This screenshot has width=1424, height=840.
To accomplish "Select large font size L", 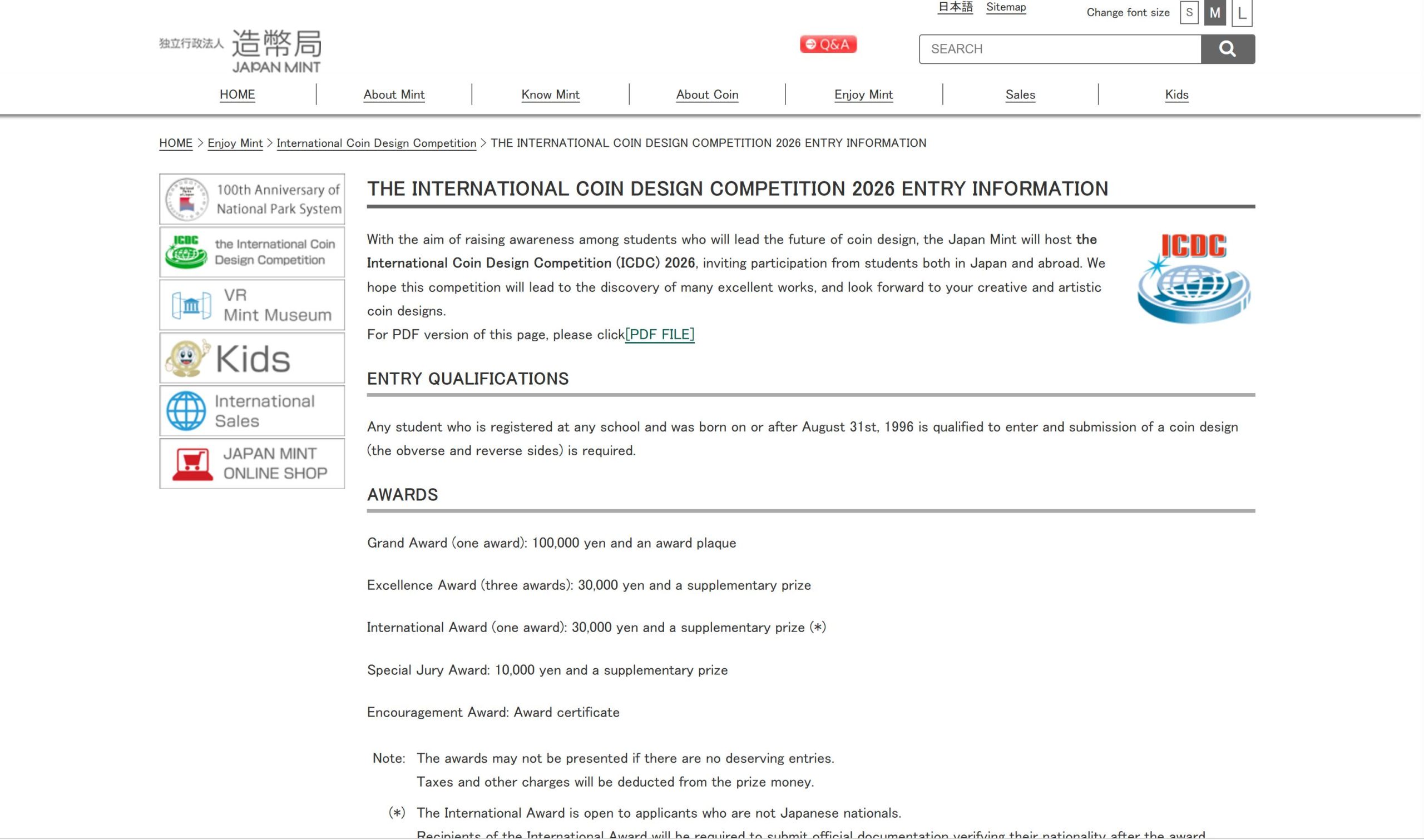I will (x=1242, y=13).
